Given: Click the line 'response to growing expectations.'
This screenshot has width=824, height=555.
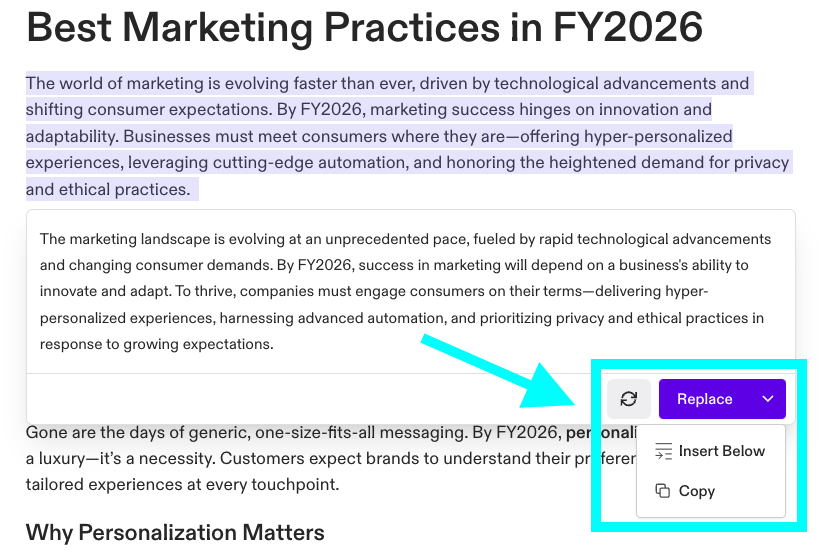Looking at the screenshot, I should pyautogui.click(x=157, y=344).
